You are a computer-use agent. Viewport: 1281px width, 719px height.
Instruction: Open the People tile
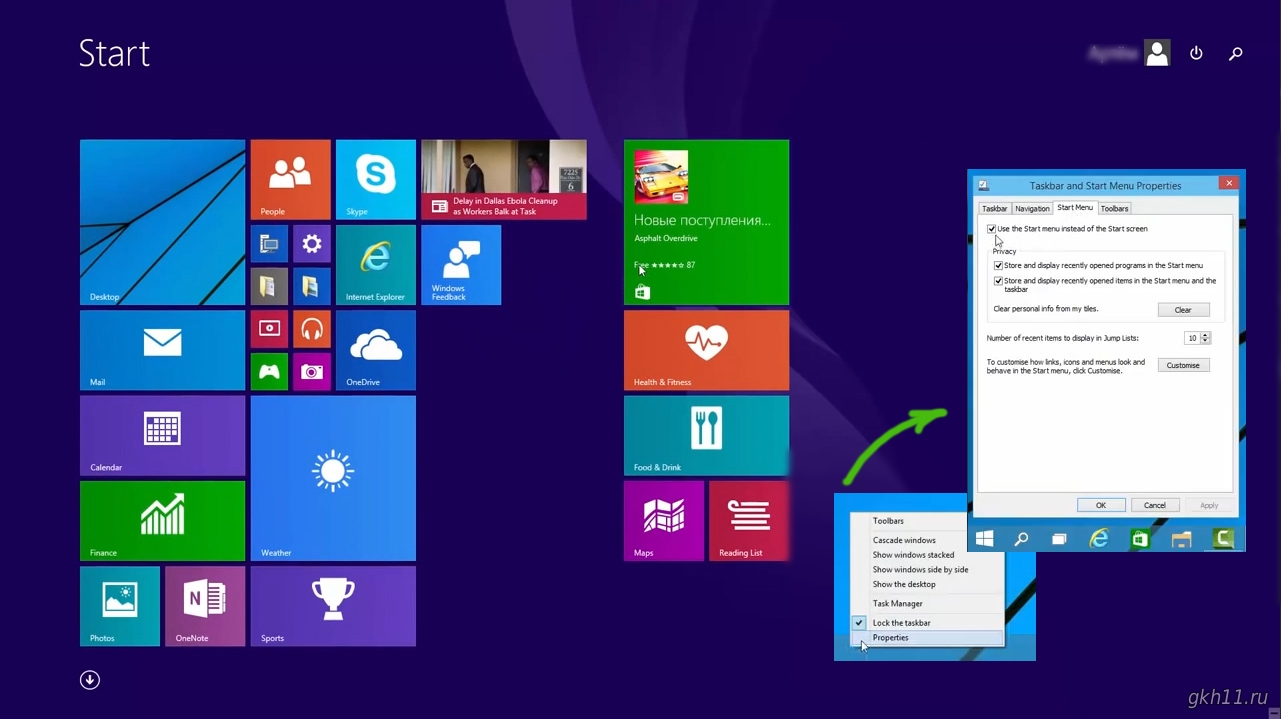click(x=290, y=180)
